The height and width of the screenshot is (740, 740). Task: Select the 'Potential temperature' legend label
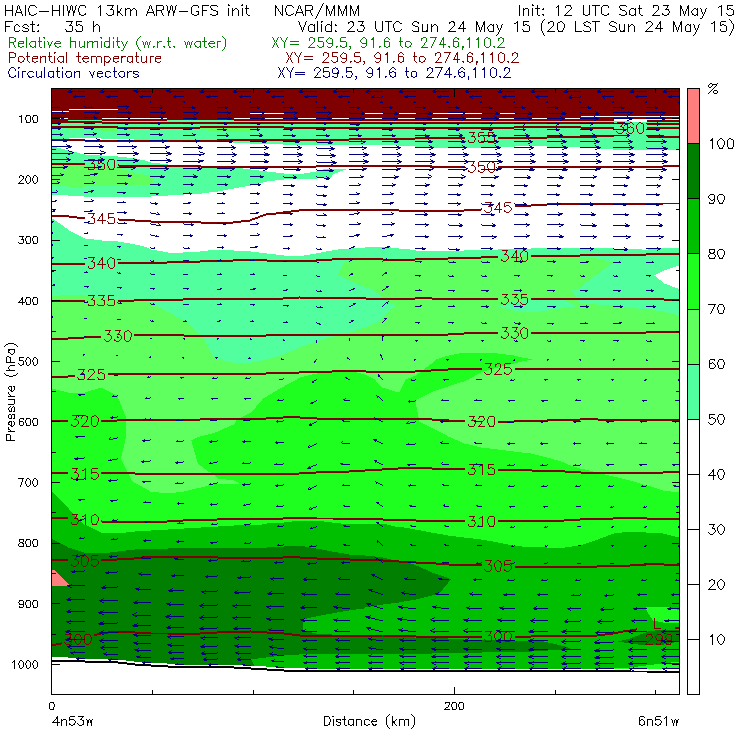coord(84,58)
